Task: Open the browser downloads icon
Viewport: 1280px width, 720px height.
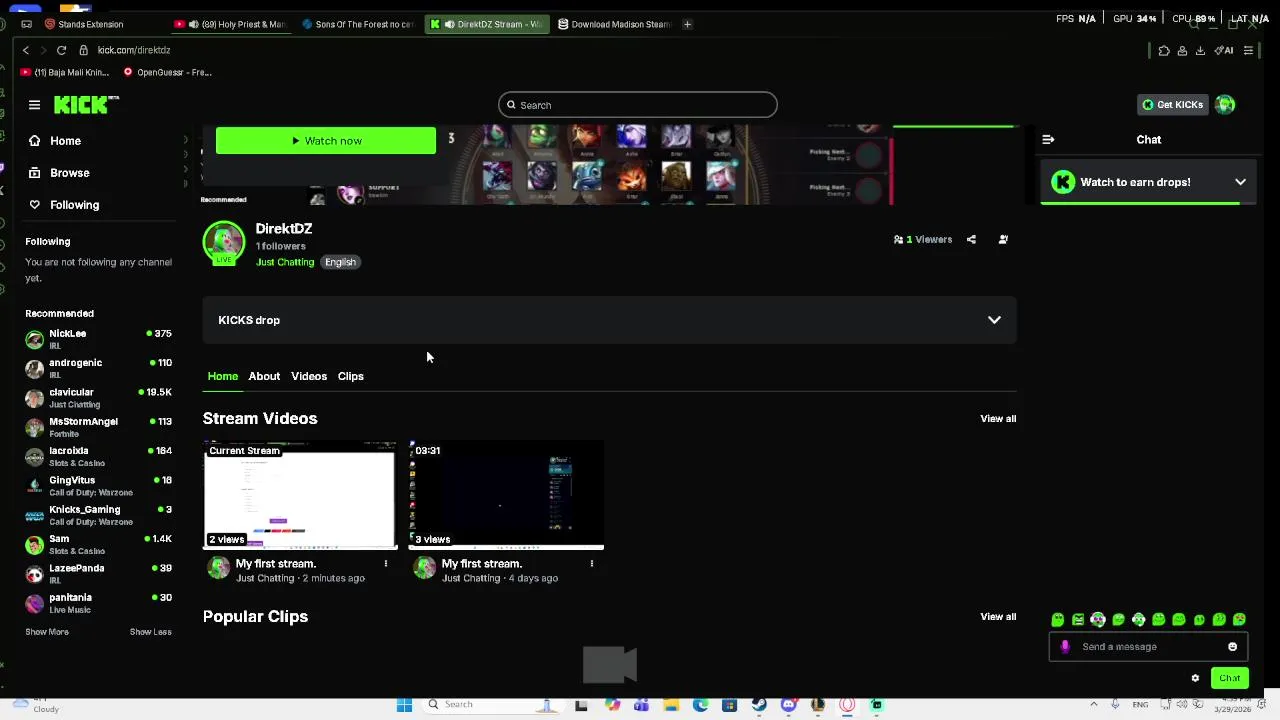Action: tap(1200, 50)
